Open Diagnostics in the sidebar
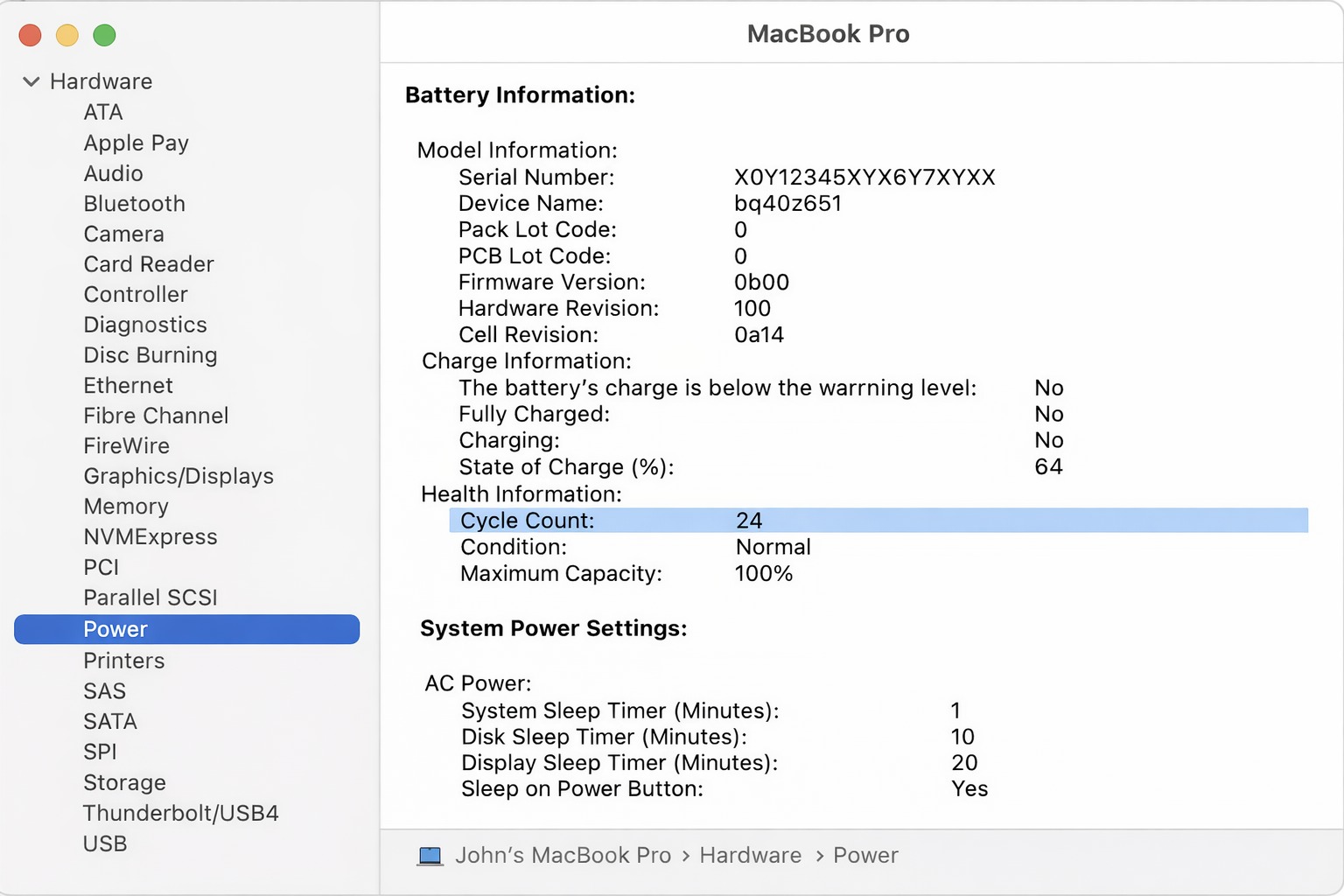 tap(145, 325)
